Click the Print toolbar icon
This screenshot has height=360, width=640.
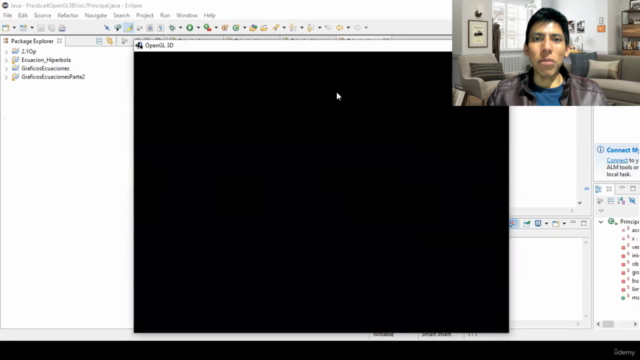(x=62, y=28)
